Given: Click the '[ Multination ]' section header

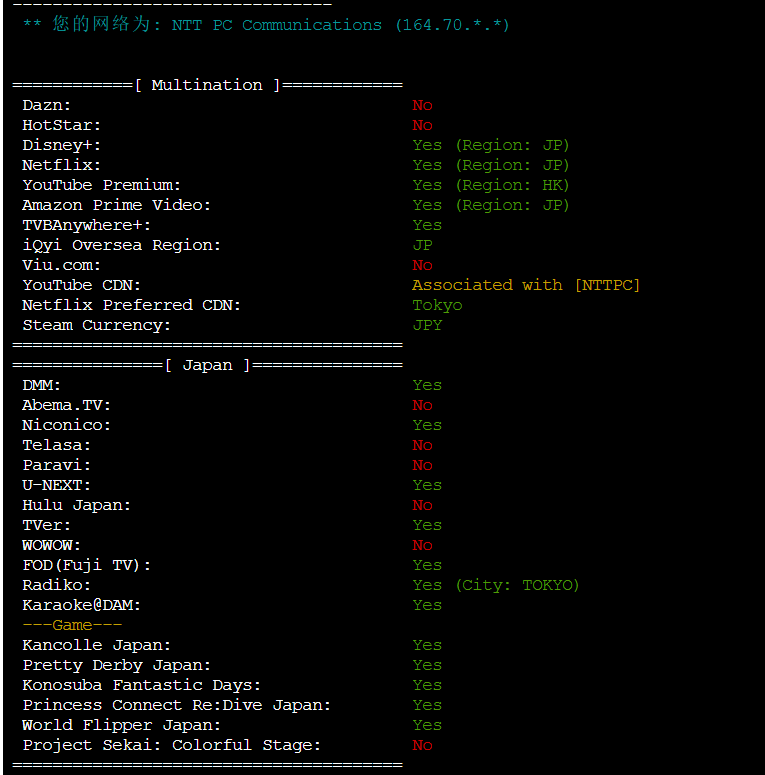Looking at the screenshot, I should pos(207,85).
